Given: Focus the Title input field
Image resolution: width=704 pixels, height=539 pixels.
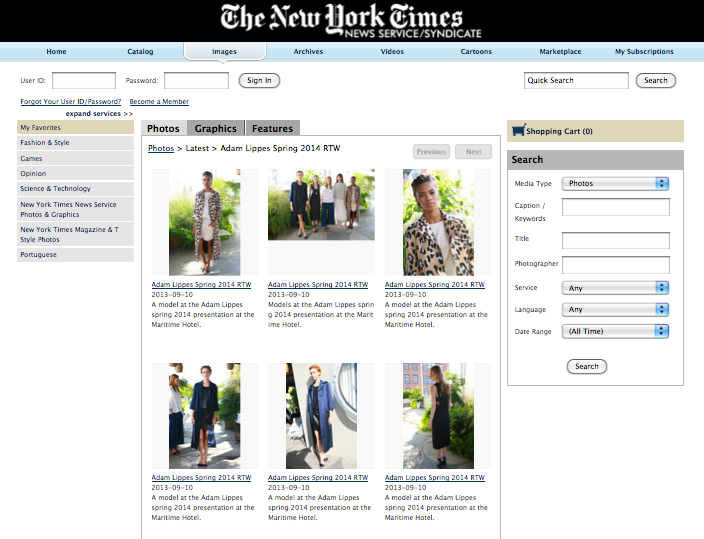Looking at the screenshot, I should [x=616, y=240].
